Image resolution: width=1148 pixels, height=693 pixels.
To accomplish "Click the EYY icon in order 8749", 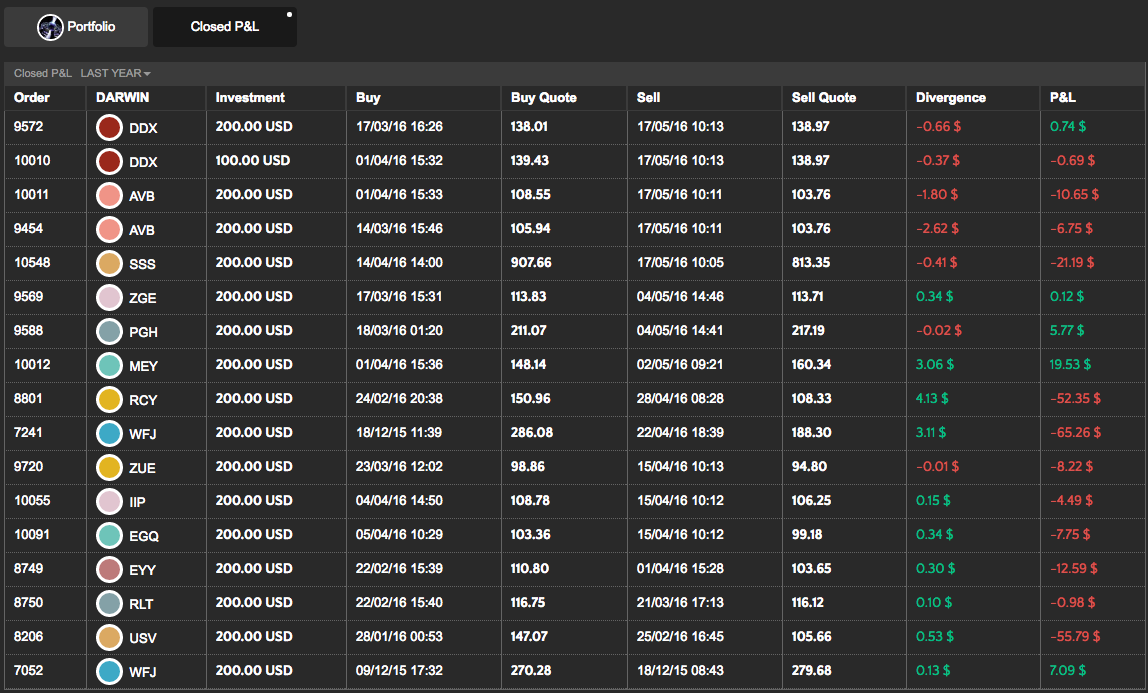I will pos(109,570).
